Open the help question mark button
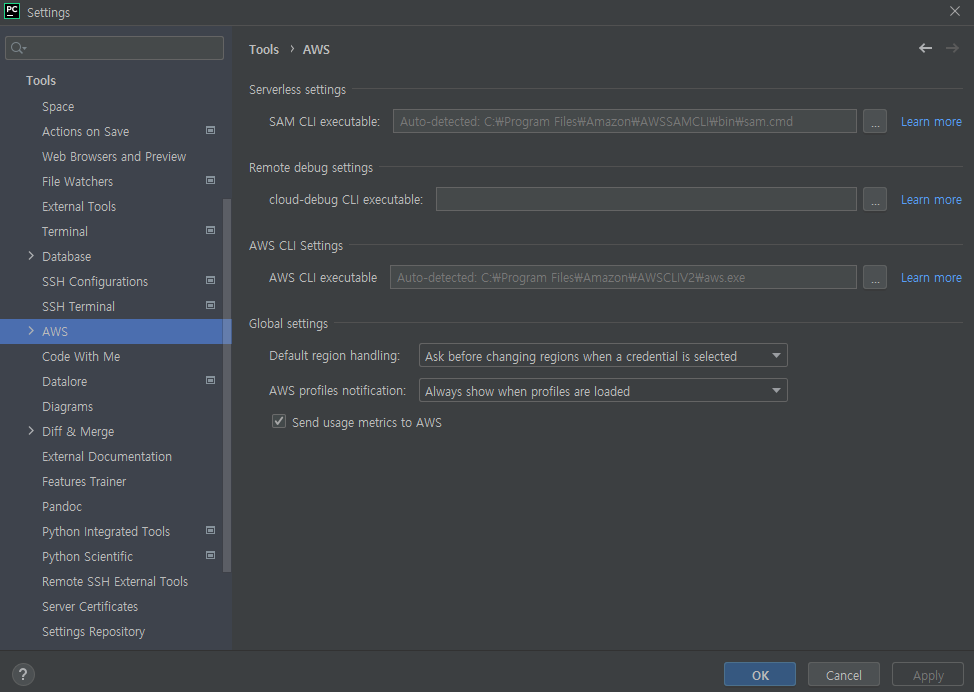This screenshot has width=974, height=692. pos(23,674)
